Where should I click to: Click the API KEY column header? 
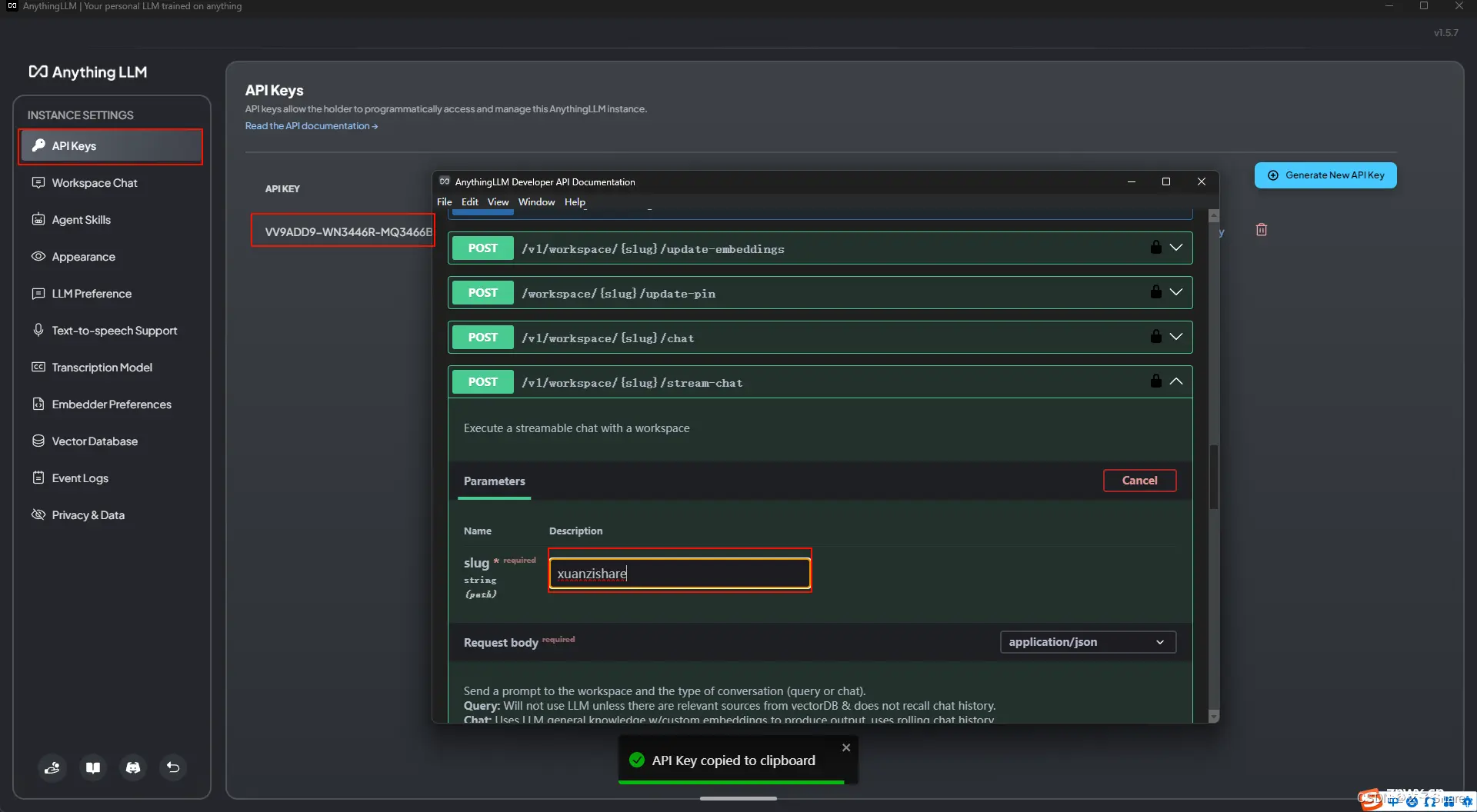282,189
